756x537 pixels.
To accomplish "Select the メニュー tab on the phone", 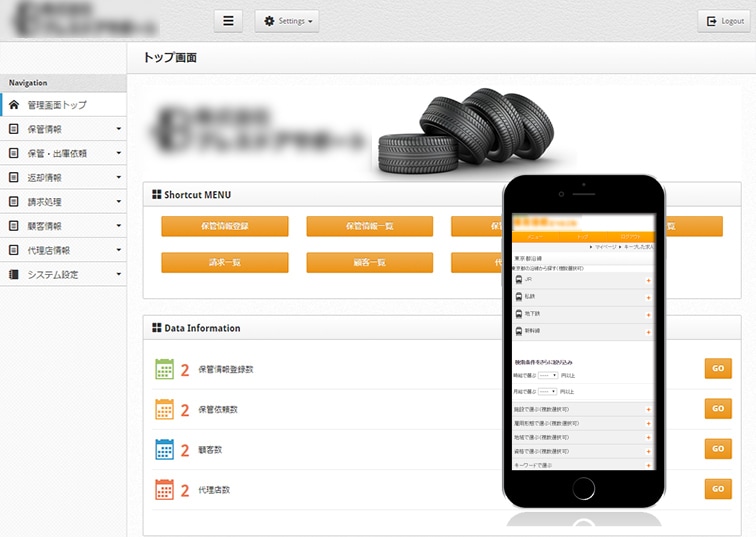I will [x=535, y=237].
